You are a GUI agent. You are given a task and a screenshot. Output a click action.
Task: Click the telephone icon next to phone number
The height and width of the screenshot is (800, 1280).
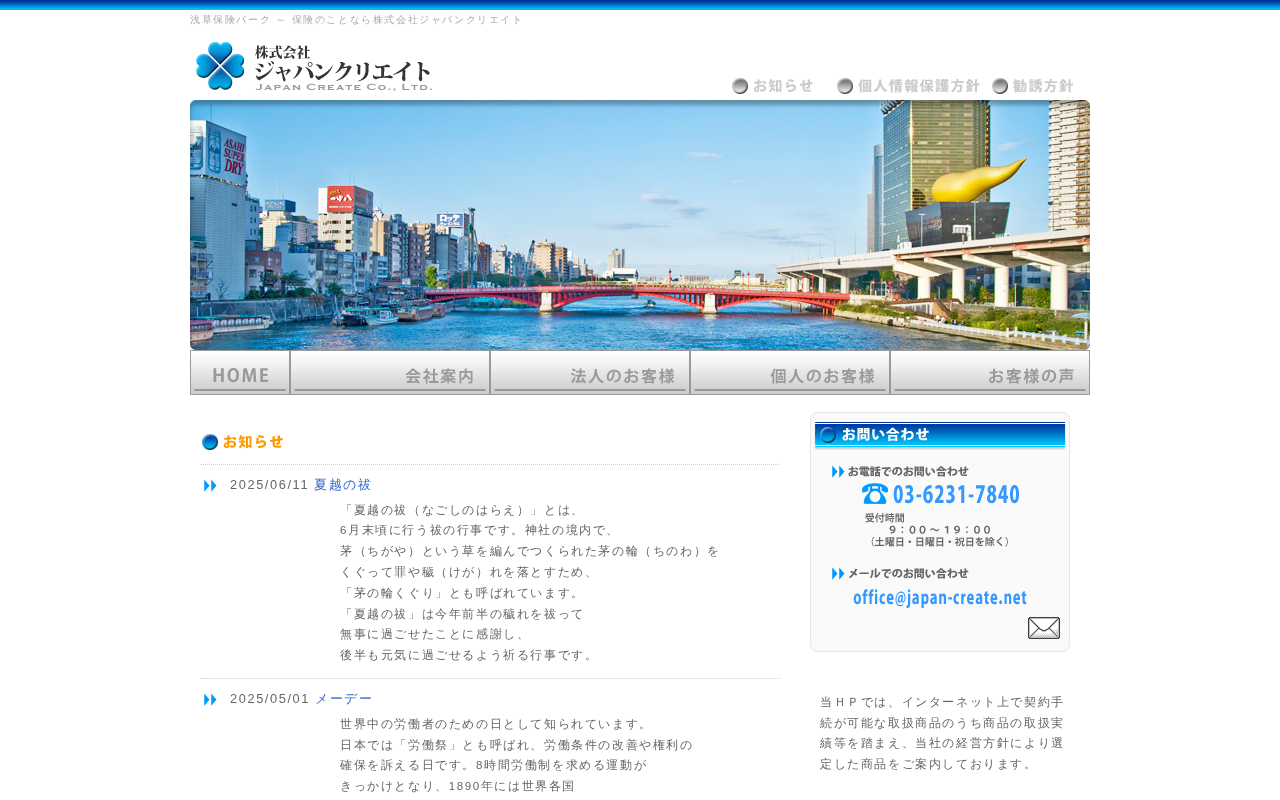pyautogui.click(x=875, y=494)
